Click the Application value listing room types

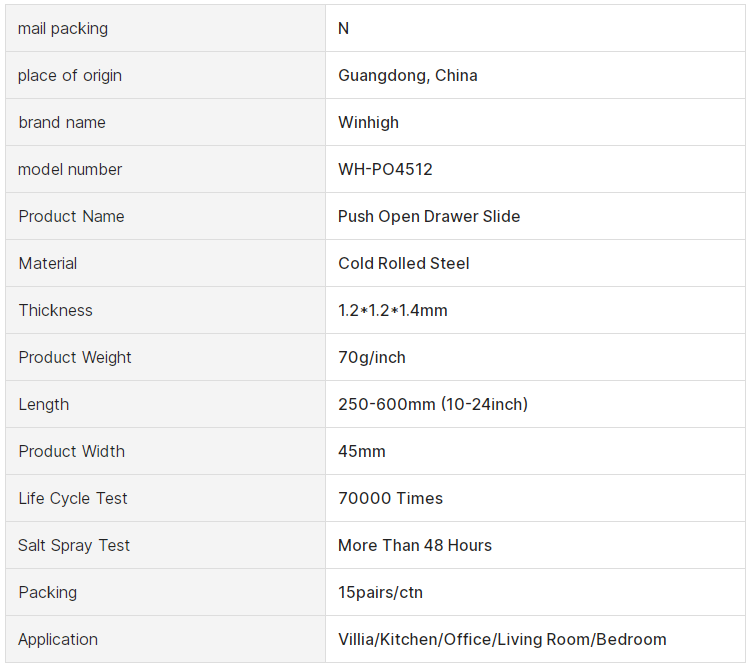(x=501, y=640)
